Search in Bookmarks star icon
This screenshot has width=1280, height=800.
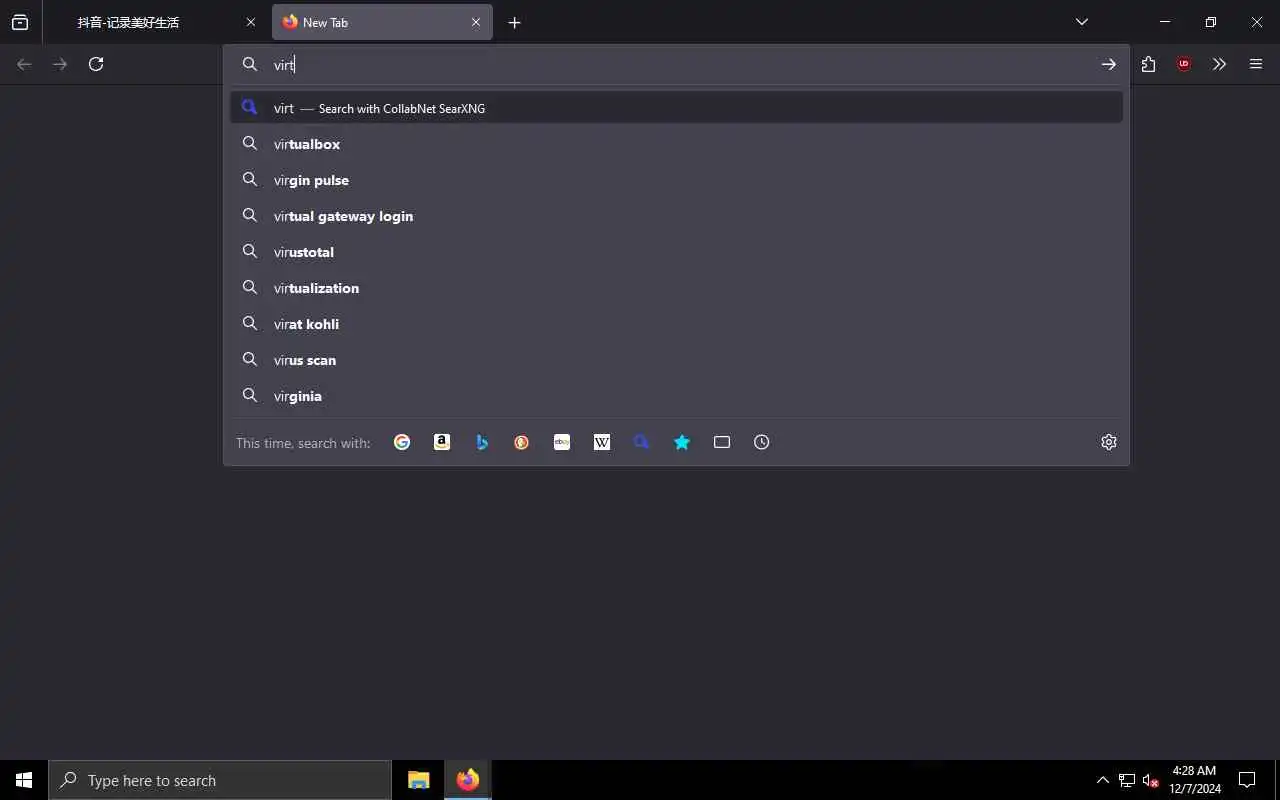(682, 442)
